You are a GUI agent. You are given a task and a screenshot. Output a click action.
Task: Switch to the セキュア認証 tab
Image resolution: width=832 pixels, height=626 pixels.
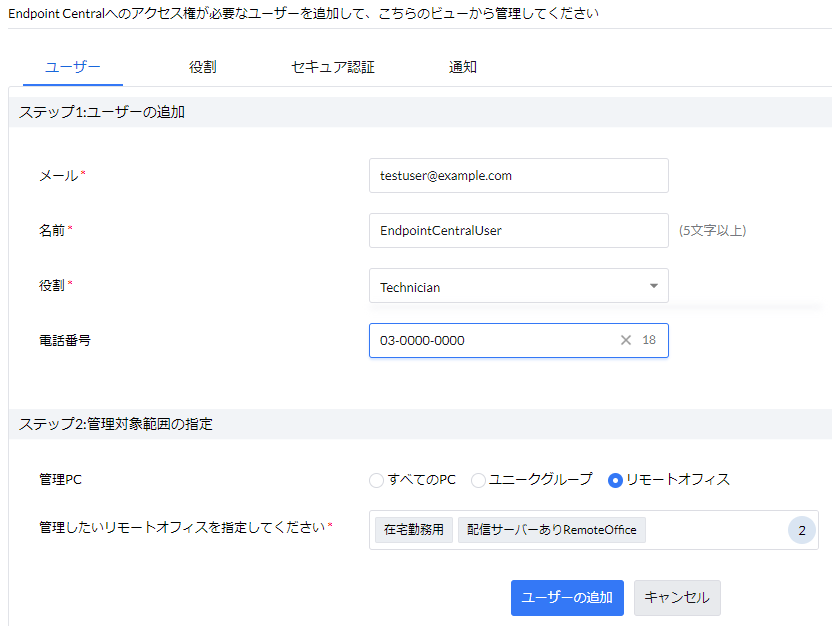coord(333,68)
